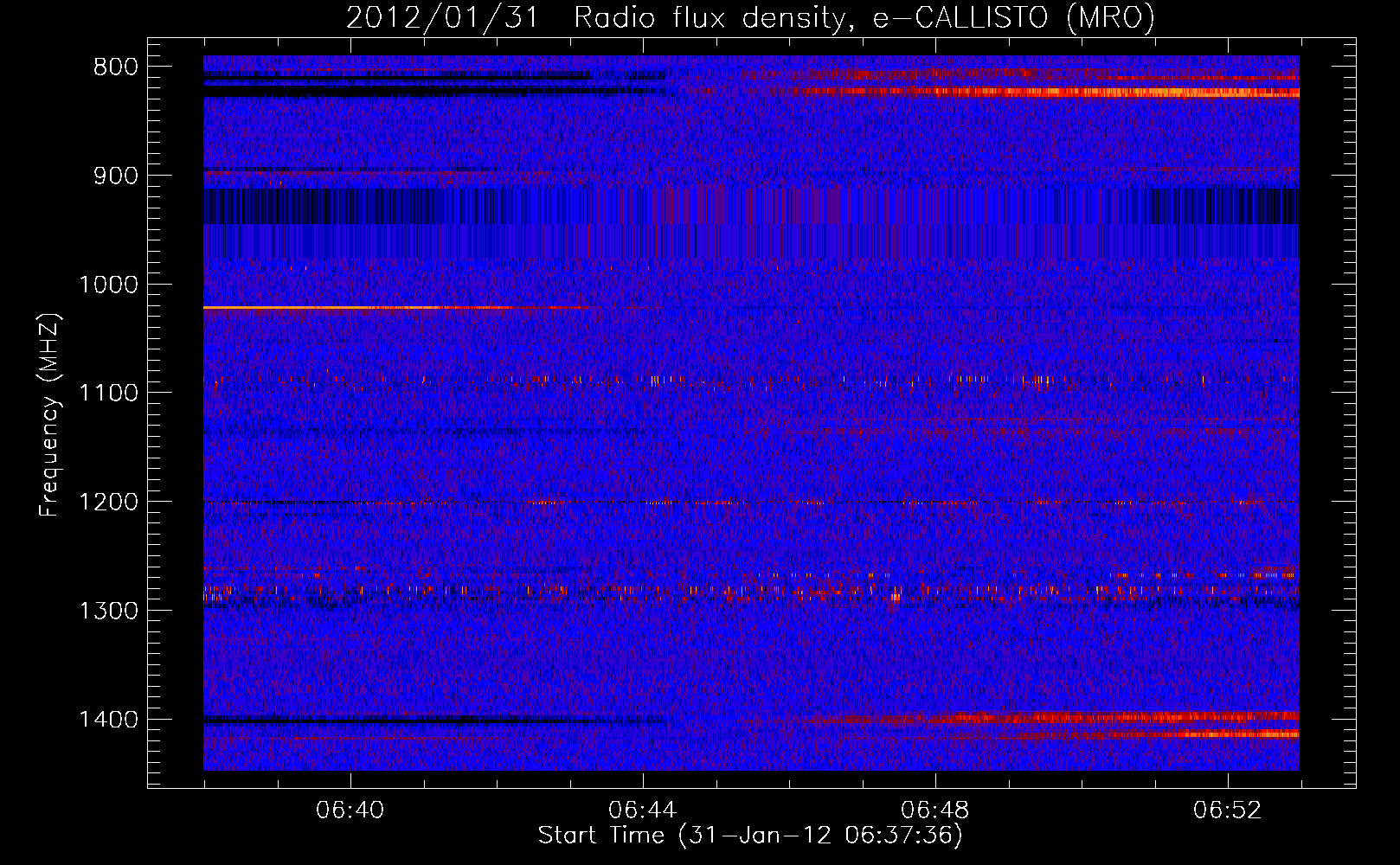
Task: Click the 'Start Time (31-Jan-12 06:37:36)' label
Action: click(750, 836)
